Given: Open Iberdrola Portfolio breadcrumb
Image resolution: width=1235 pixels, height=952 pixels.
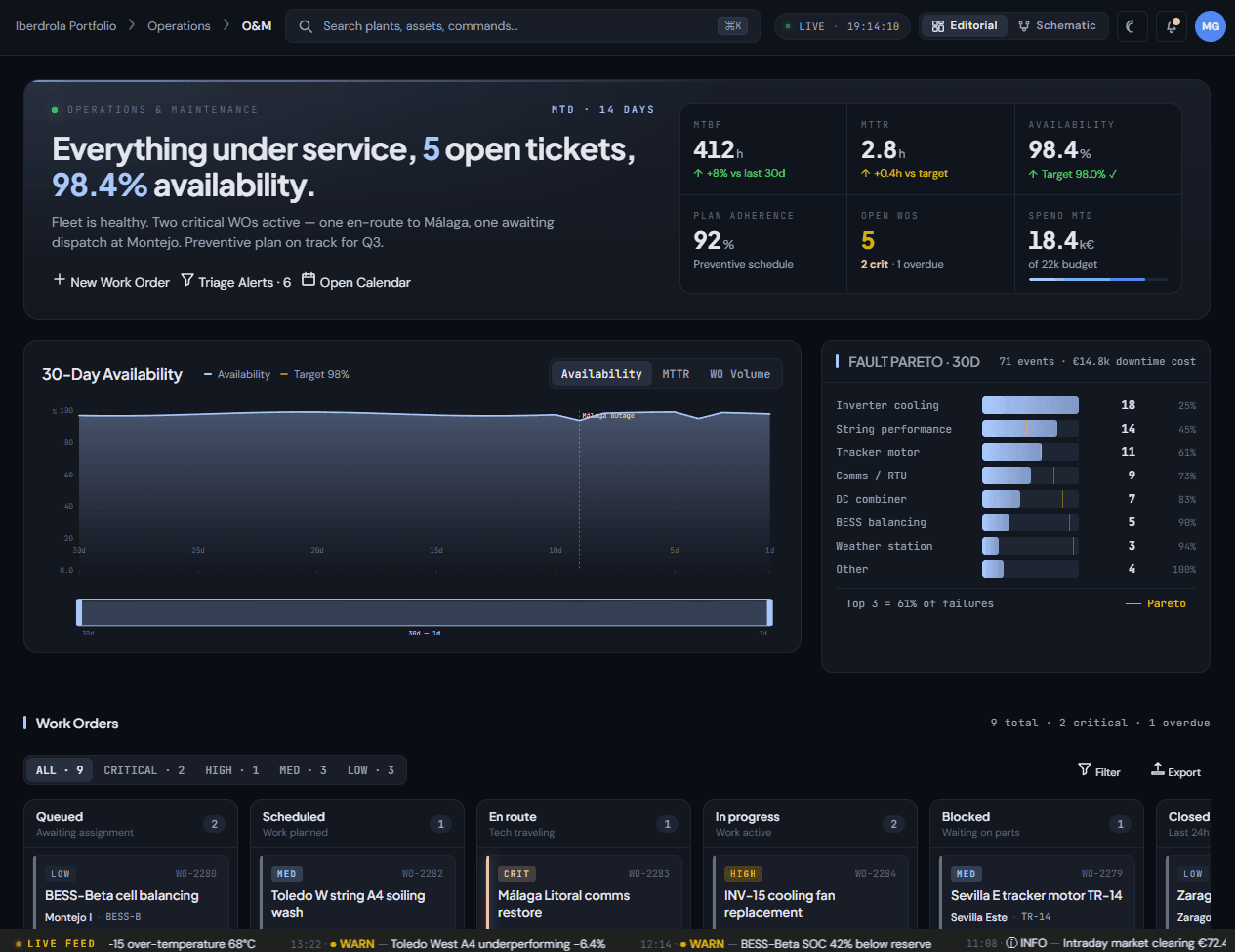Looking at the screenshot, I should (x=65, y=26).
